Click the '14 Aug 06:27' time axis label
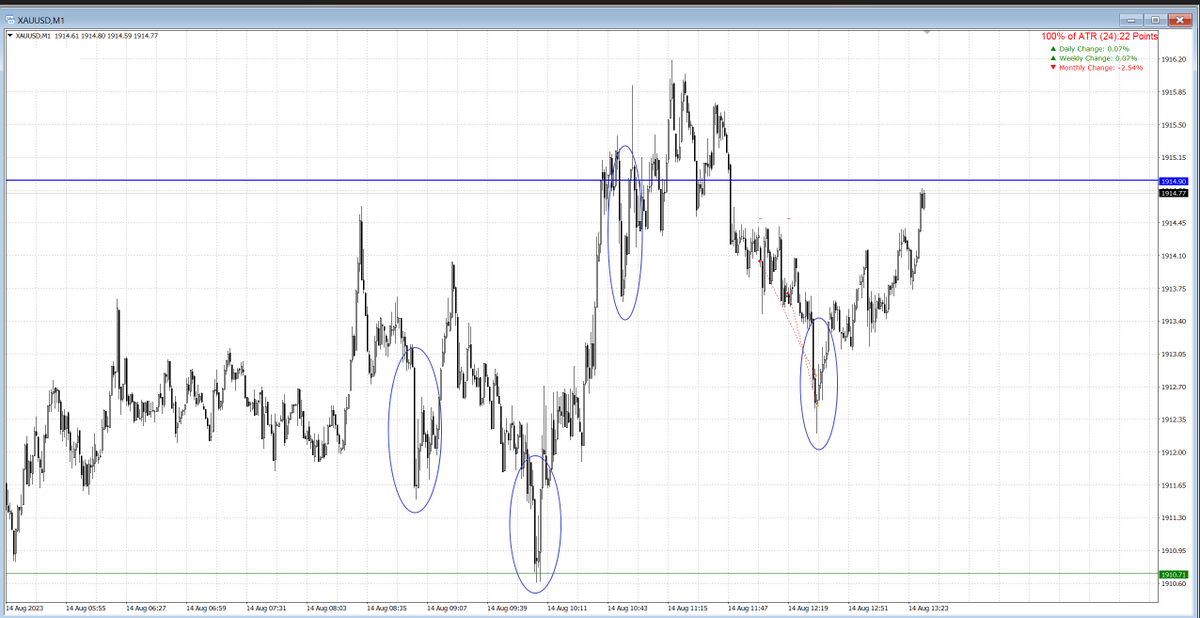The height and width of the screenshot is (618, 1200). 146,607
